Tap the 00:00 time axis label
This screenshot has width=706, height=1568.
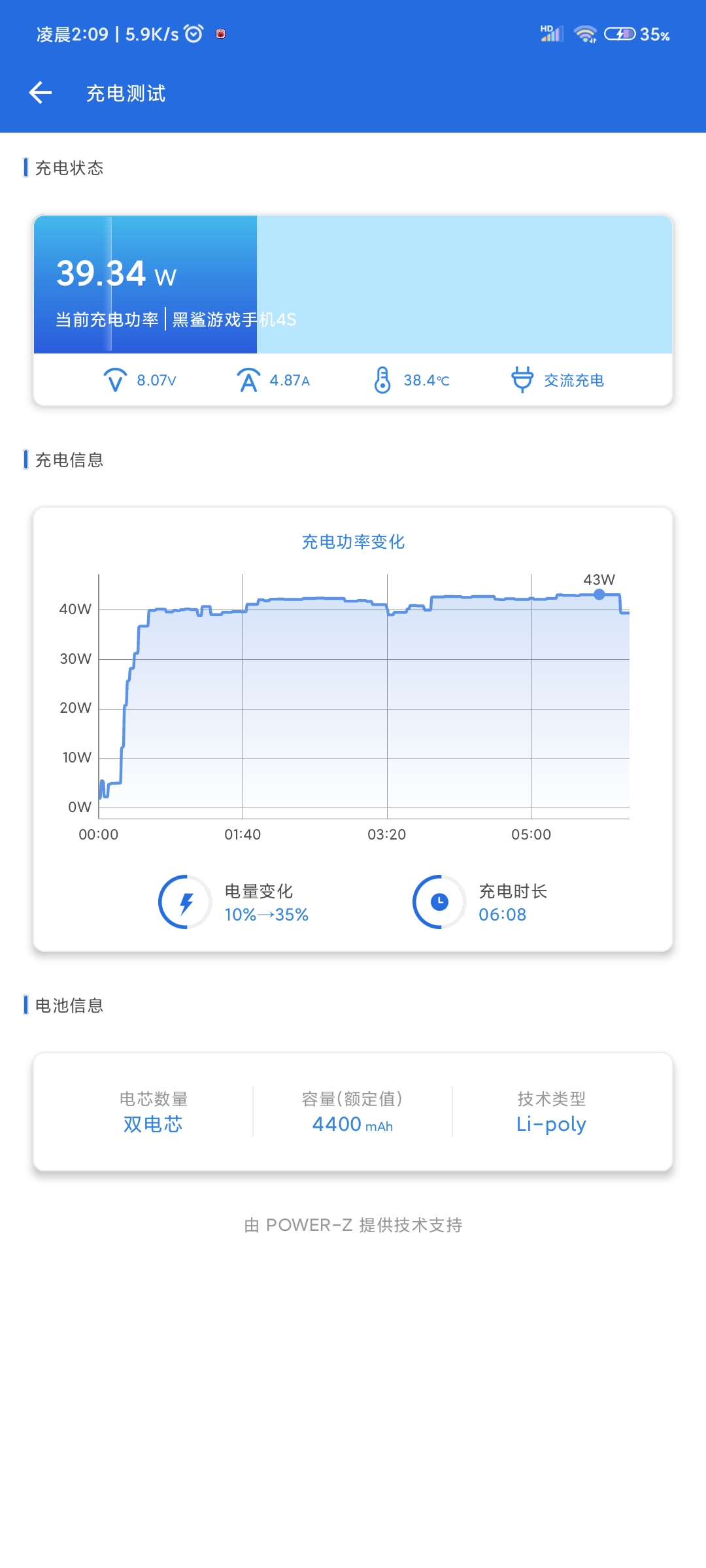tap(99, 834)
